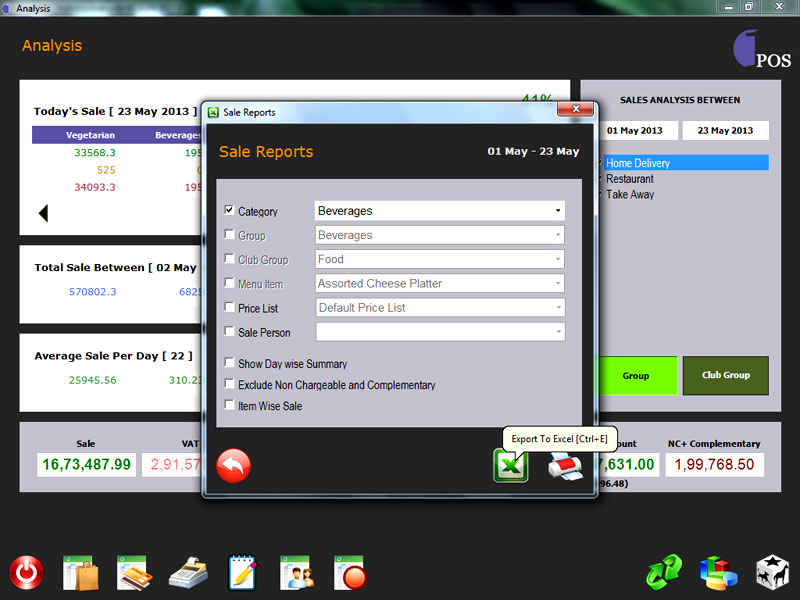This screenshot has width=800, height=600.
Task: Open the shopping bag report icon
Action: 79,573
